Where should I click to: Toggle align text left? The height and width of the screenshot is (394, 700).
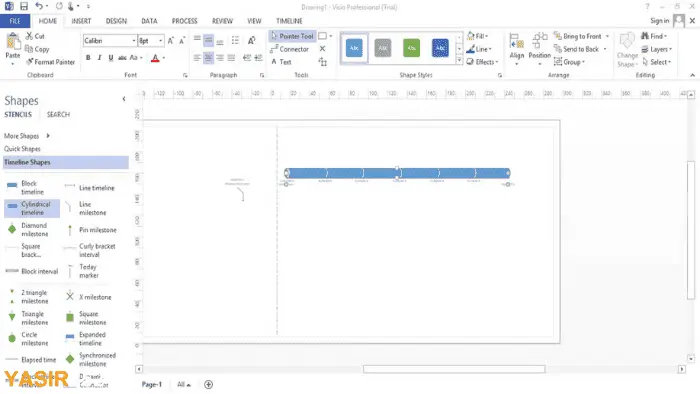point(197,58)
